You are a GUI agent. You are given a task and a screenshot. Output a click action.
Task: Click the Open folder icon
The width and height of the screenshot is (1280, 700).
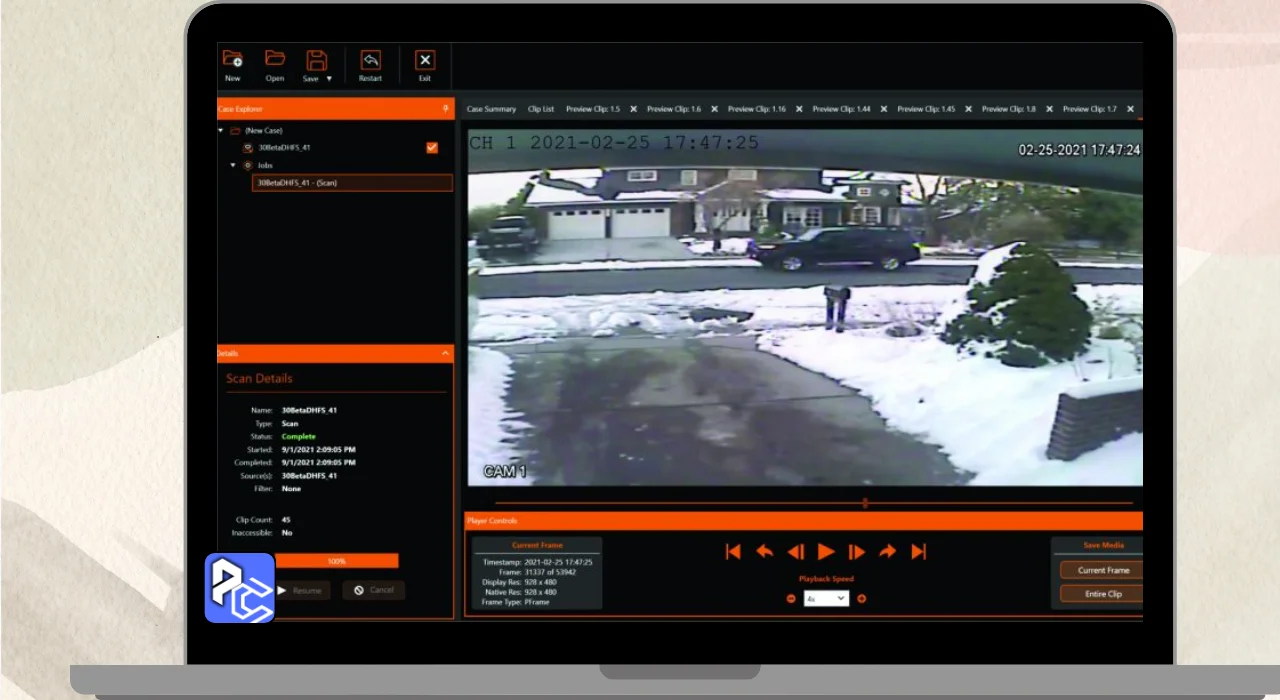pos(275,61)
